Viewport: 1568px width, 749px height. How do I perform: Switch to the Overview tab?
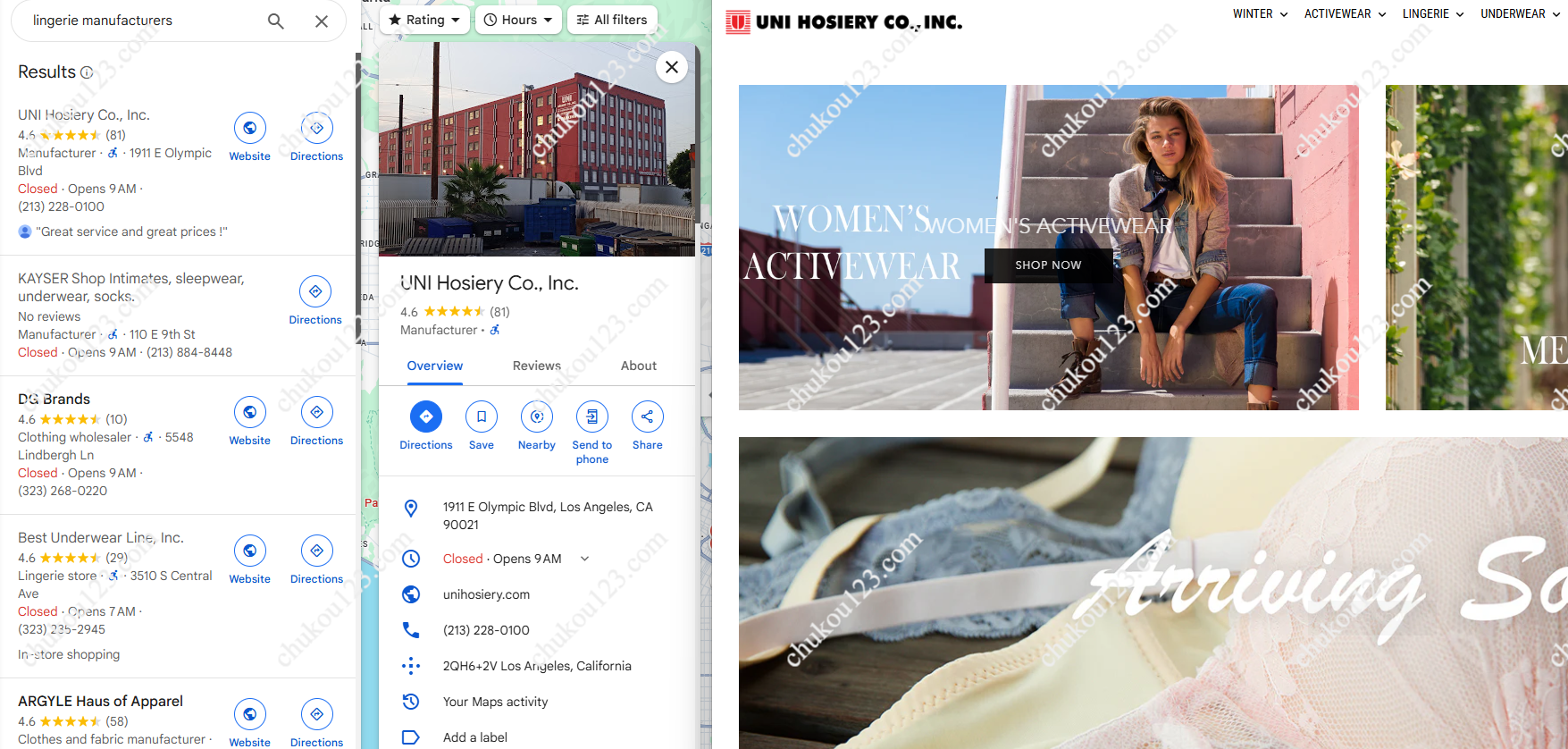pos(435,366)
